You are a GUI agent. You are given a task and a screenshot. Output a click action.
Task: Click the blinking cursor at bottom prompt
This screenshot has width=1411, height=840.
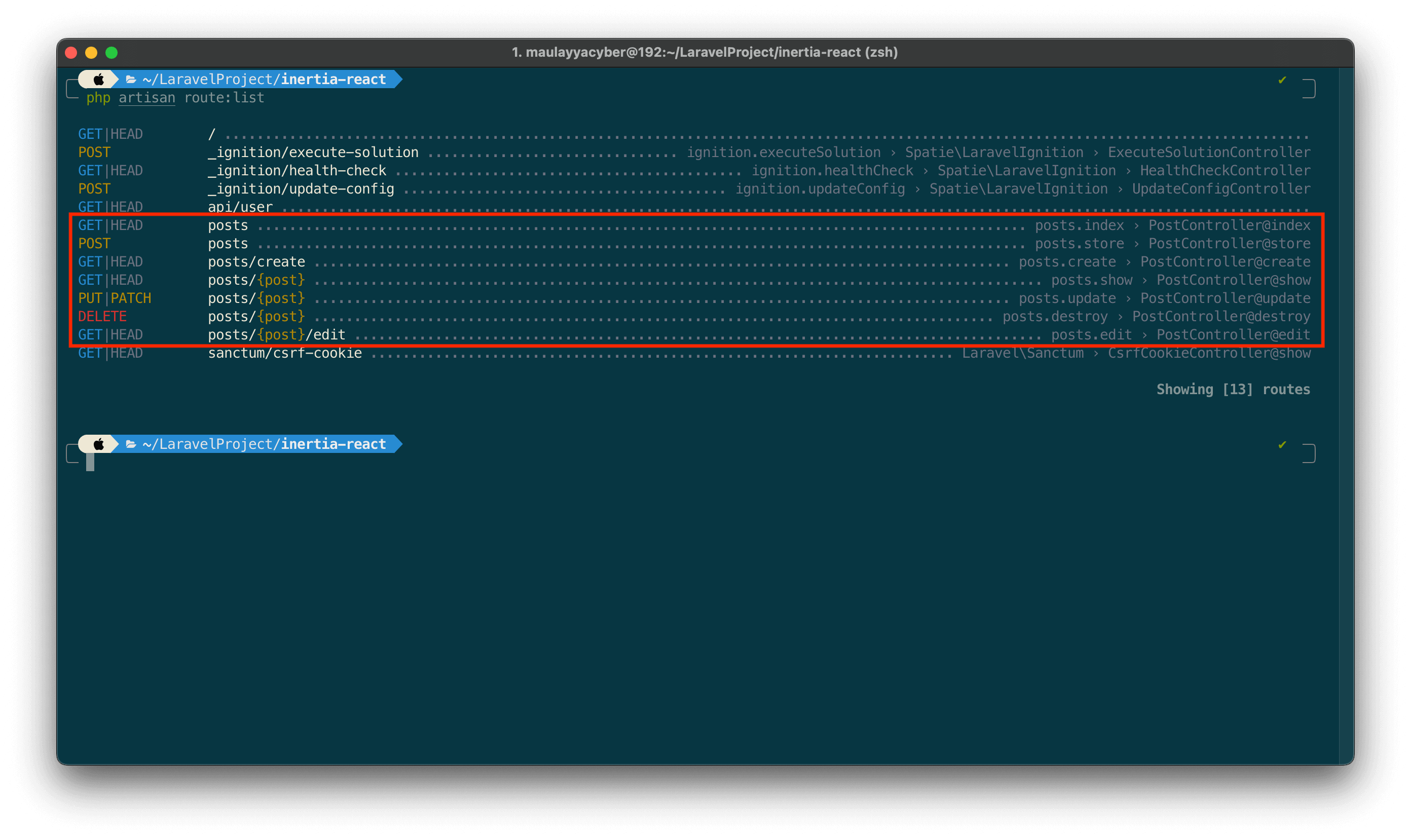[x=90, y=463]
